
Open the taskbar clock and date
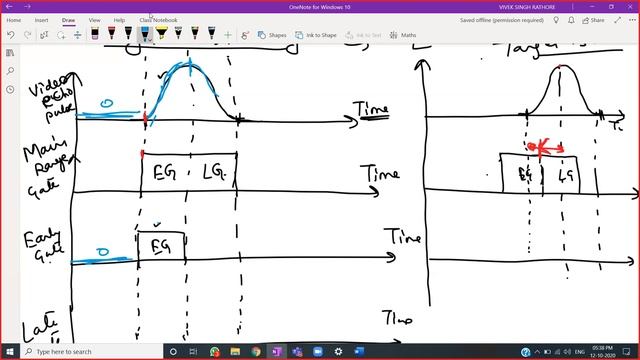[x=603, y=351]
